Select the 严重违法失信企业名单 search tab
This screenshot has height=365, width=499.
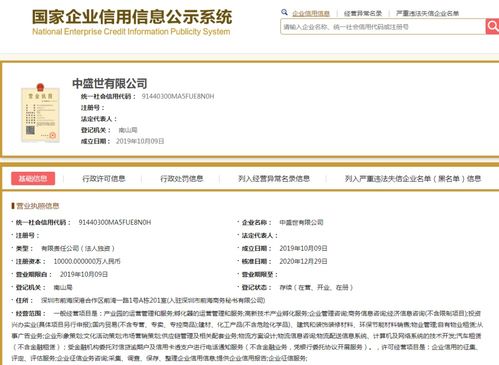(x=427, y=13)
